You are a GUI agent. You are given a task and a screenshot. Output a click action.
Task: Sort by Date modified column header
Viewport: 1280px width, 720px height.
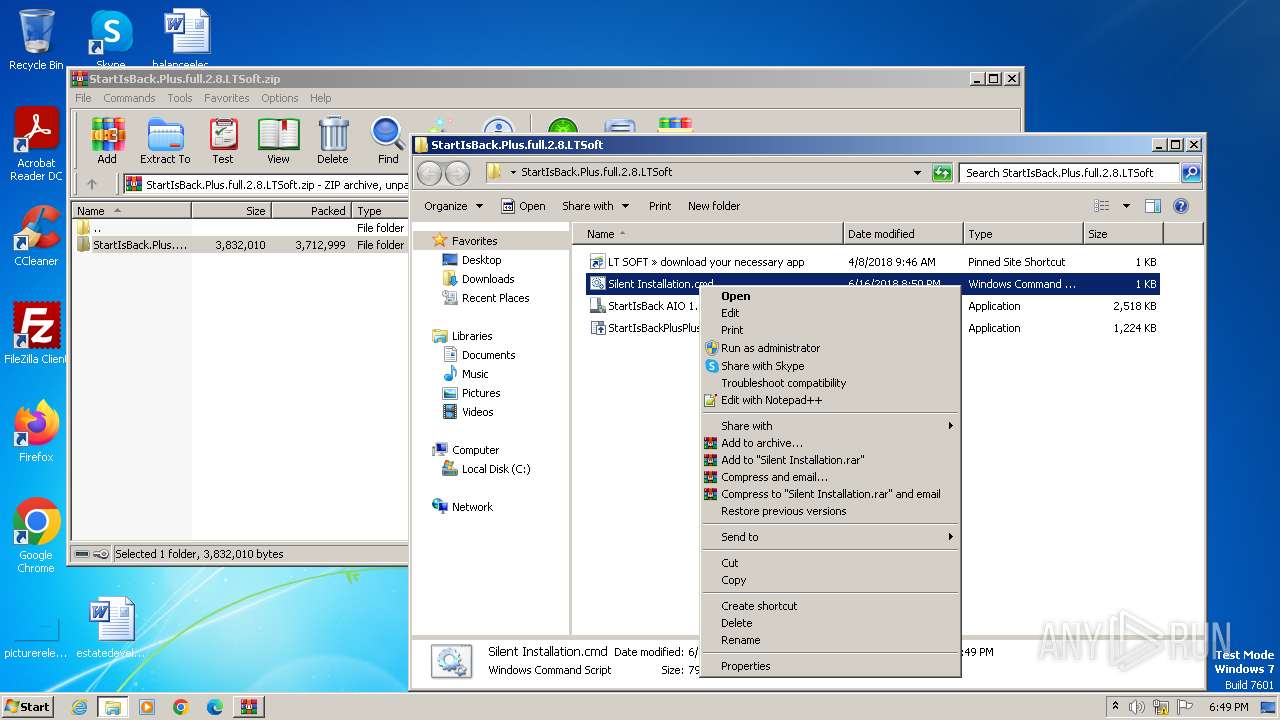pos(903,234)
